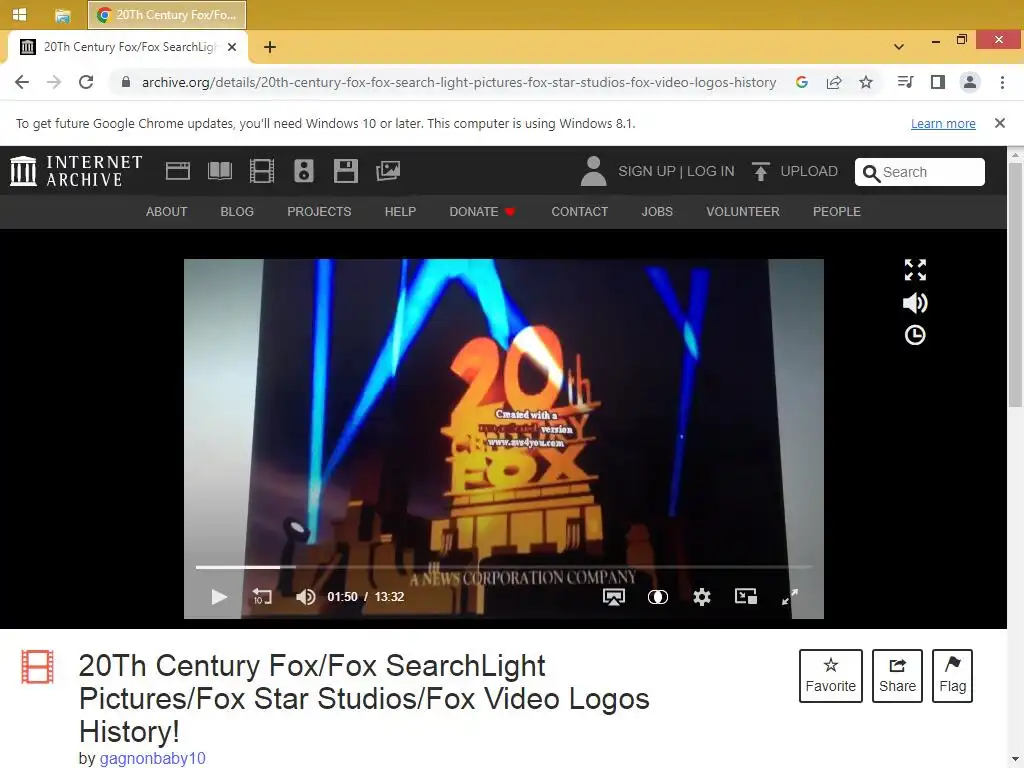This screenshot has width=1024, height=768.
Task: Focus the Archive Search field
Action: coord(920,172)
